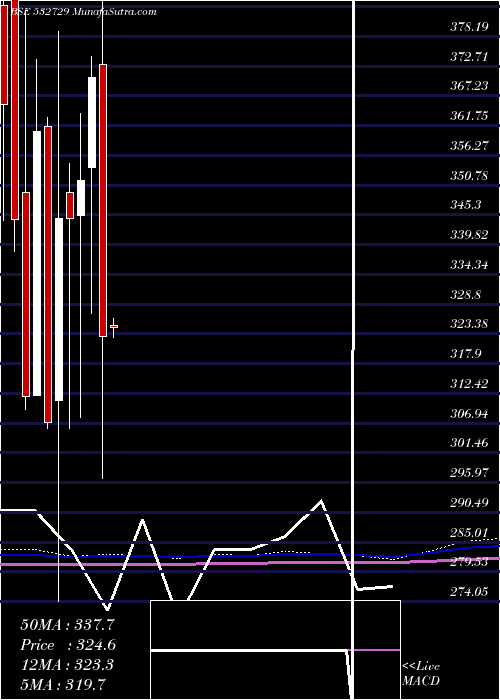Click the 378.19 price axis label
This screenshot has height=700, width=500.
click(x=469, y=27)
